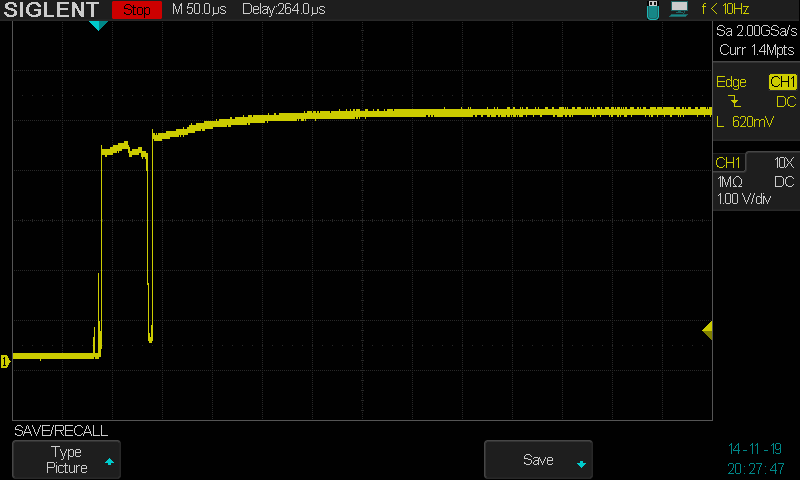Click the channel 1 ground reference marker
Viewport: 800px width, 480px height.
(5, 360)
